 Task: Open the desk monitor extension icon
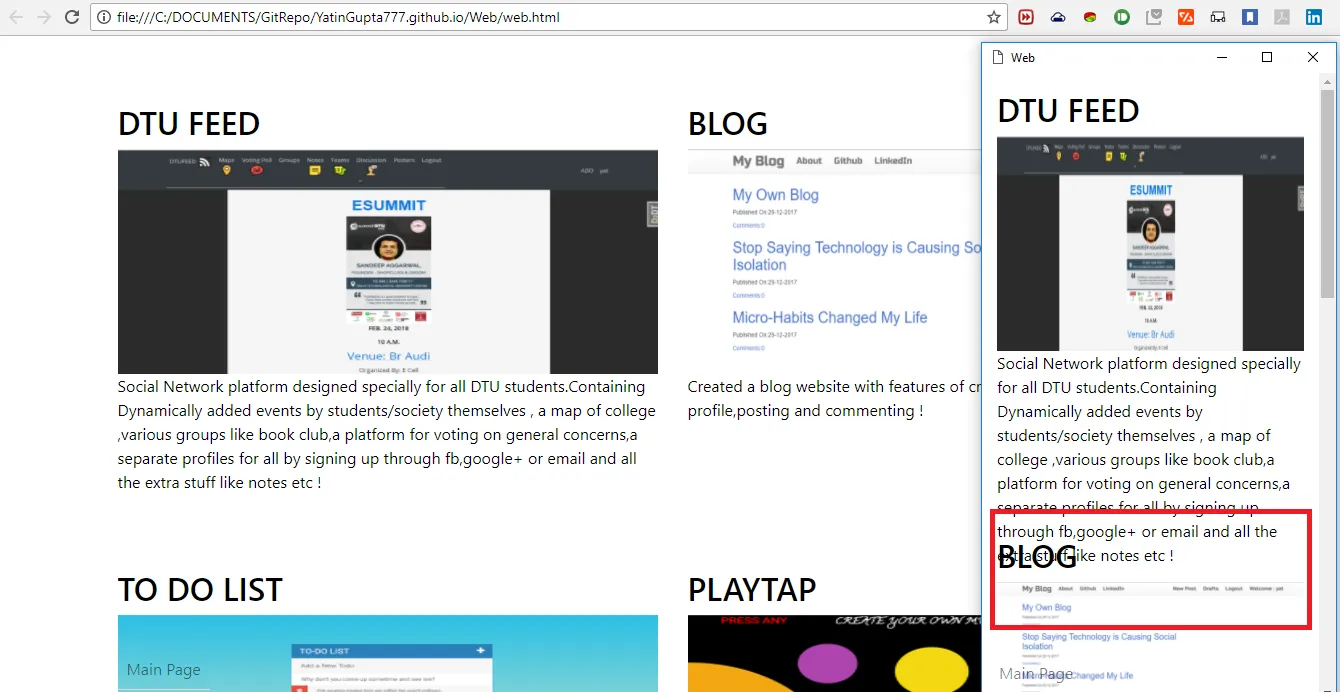pyautogui.click(x=1218, y=17)
